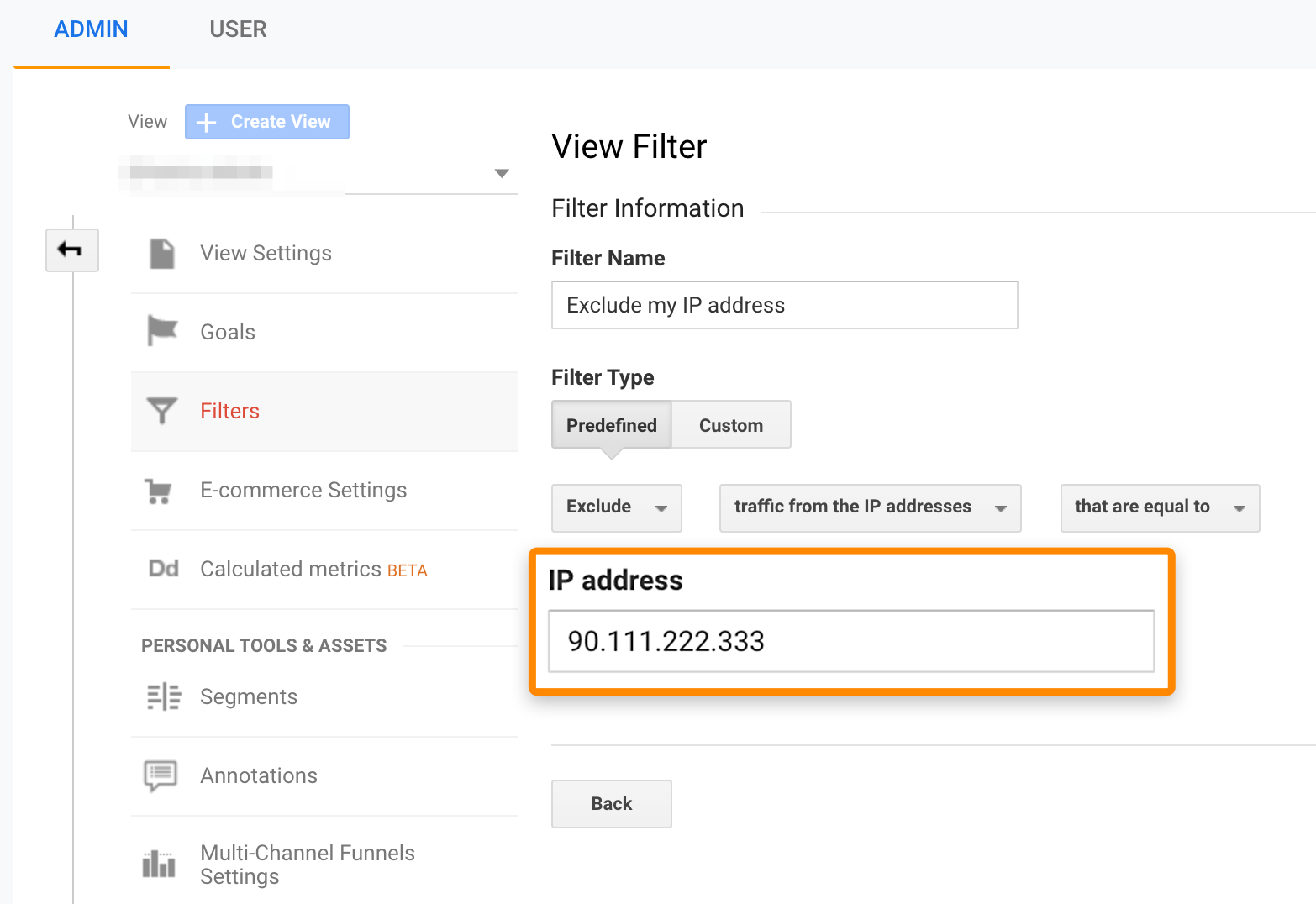
Task: Select the Predefined filter type
Action: [x=611, y=424]
